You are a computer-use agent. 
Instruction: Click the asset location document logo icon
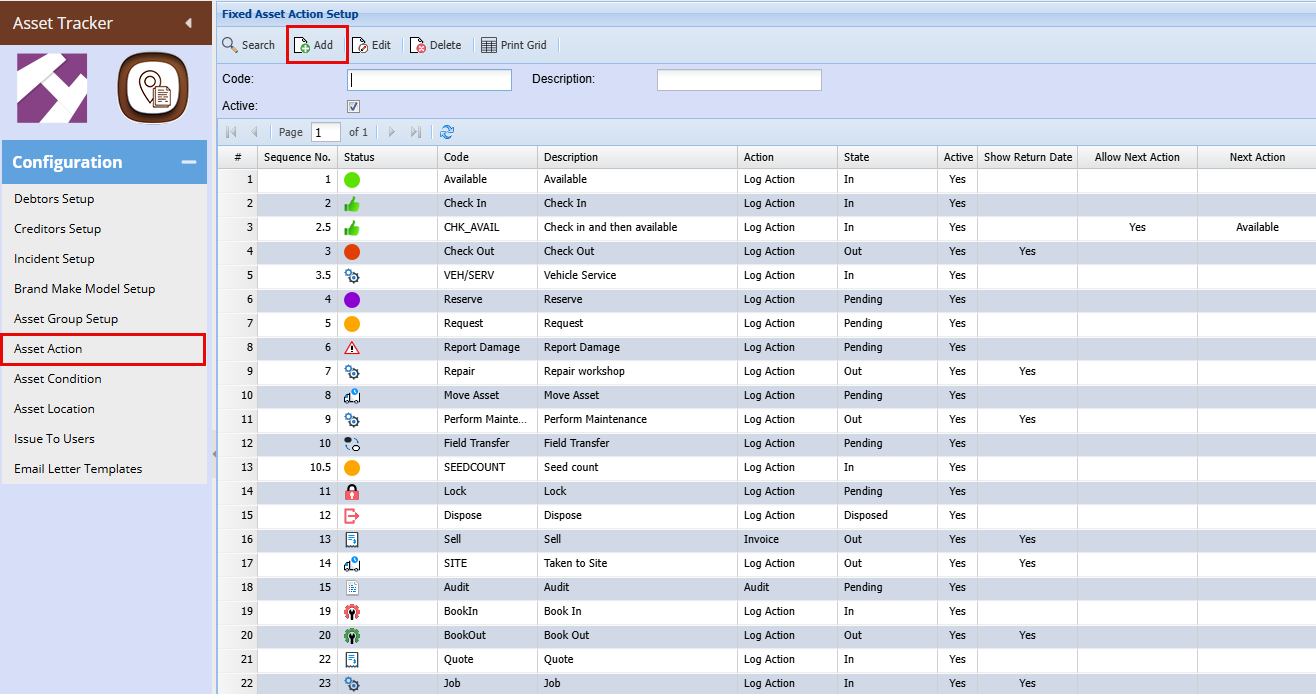pos(153,88)
